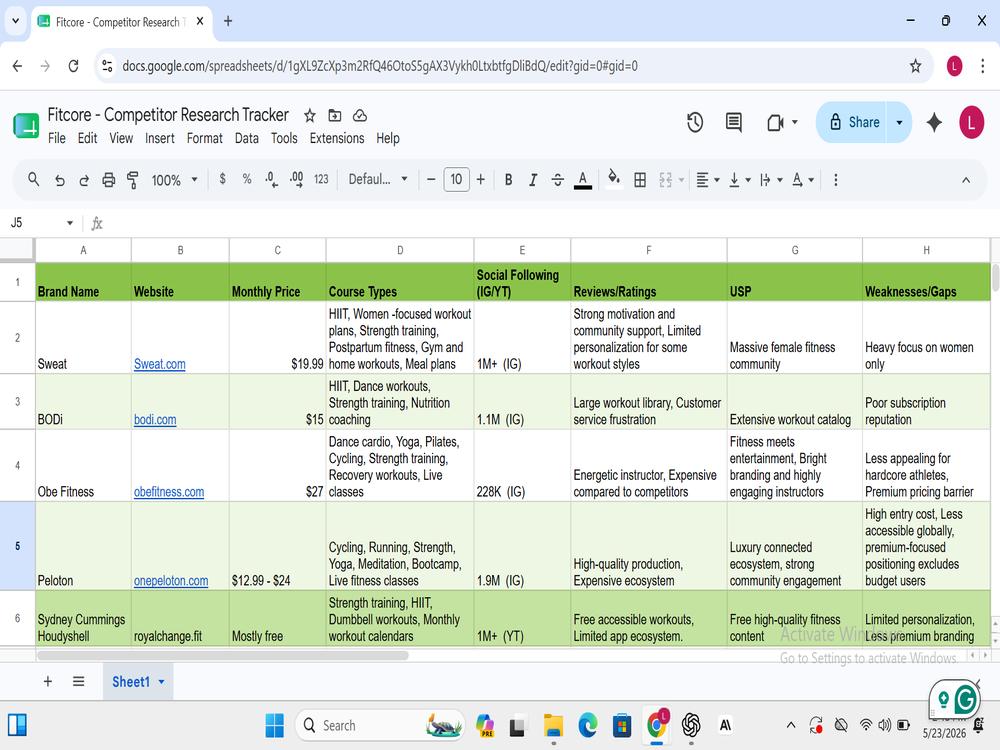This screenshot has height=750, width=1000.
Task: Open version history clock icon
Action: (x=695, y=122)
